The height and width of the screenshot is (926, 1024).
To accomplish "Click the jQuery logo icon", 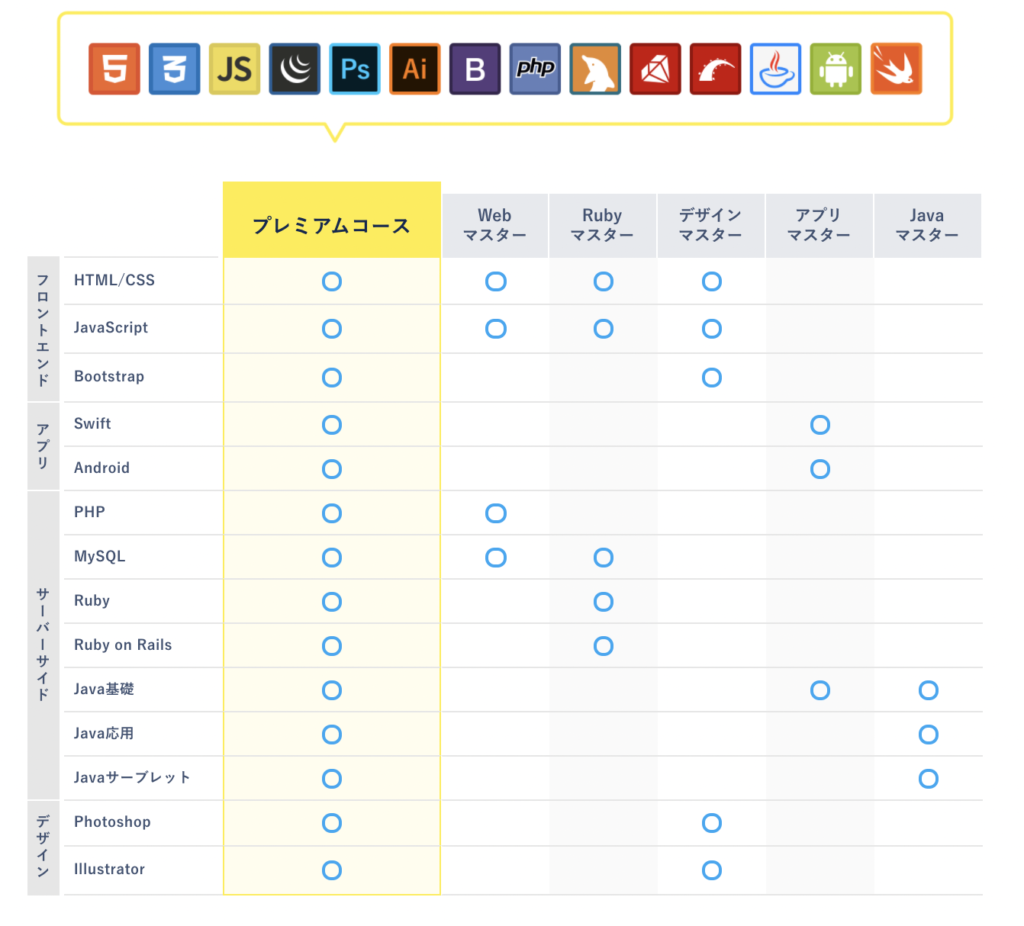I will [x=294, y=69].
